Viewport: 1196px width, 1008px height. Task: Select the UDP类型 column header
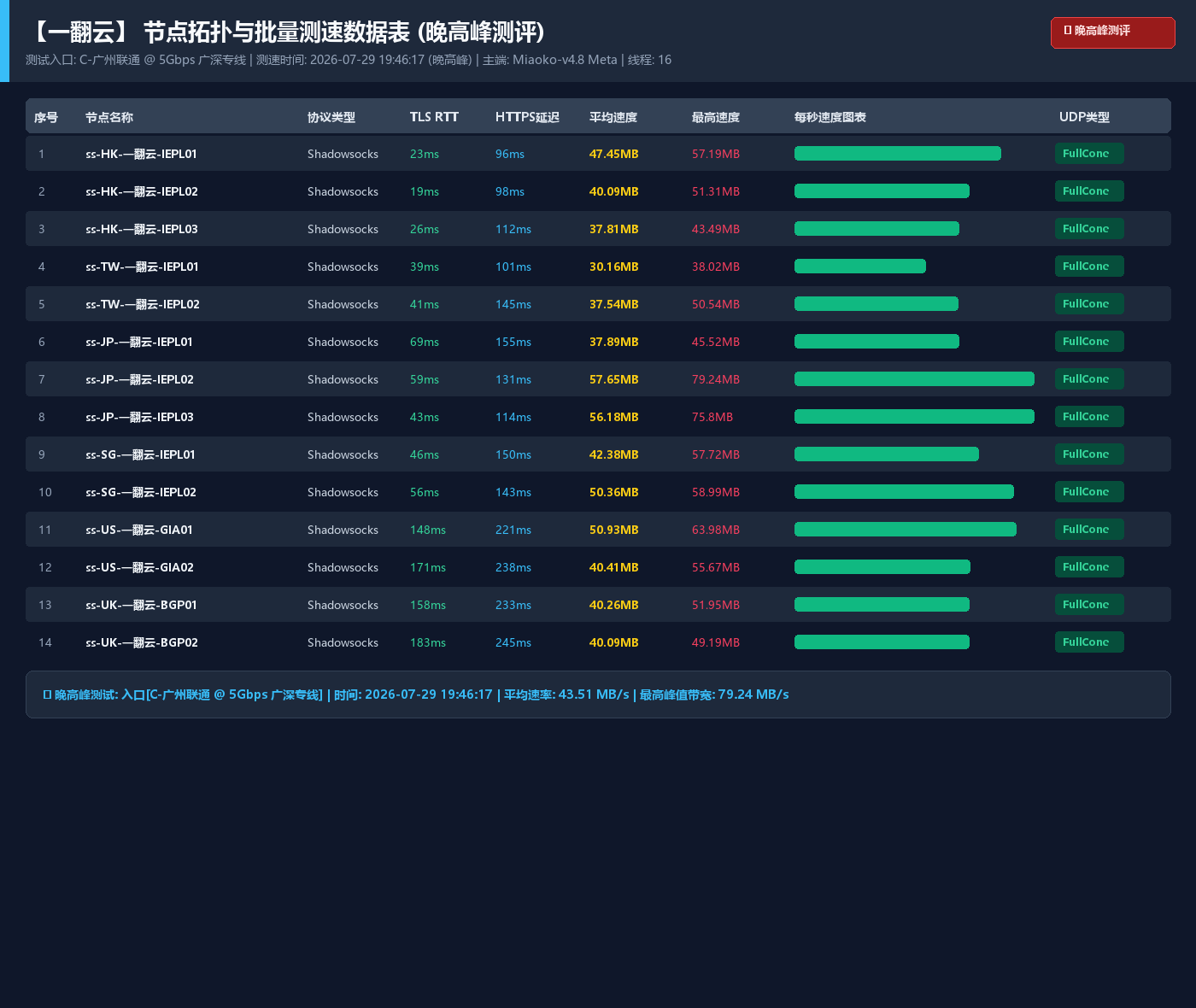click(1084, 117)
